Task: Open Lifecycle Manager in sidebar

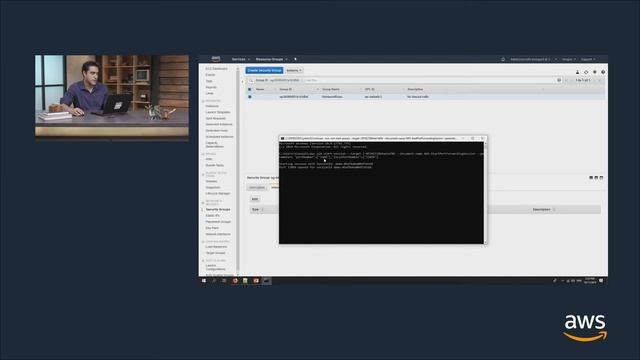Action: pos(218,193)
